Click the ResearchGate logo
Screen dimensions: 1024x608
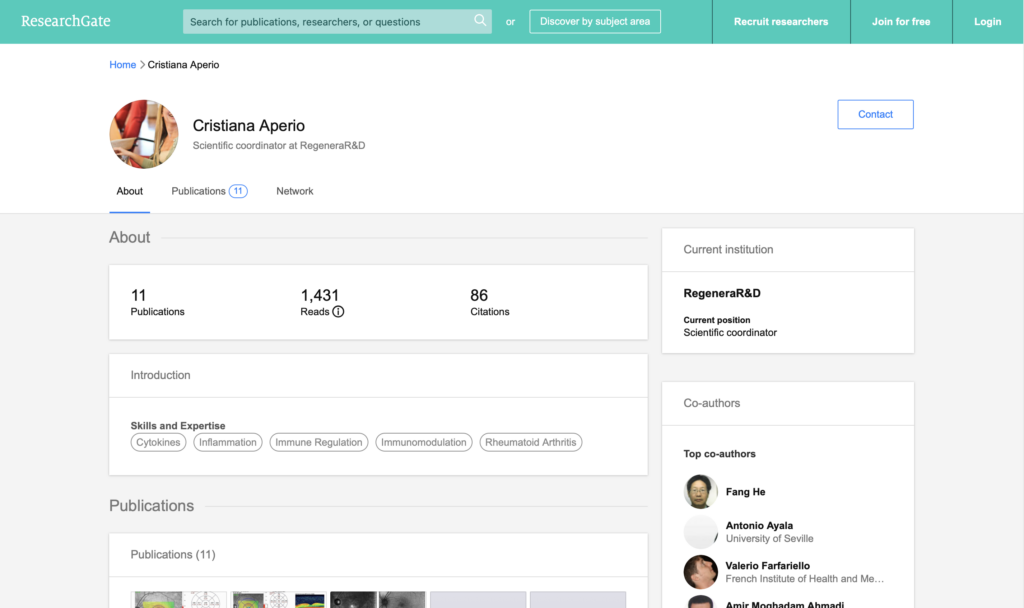click(65, 21)
